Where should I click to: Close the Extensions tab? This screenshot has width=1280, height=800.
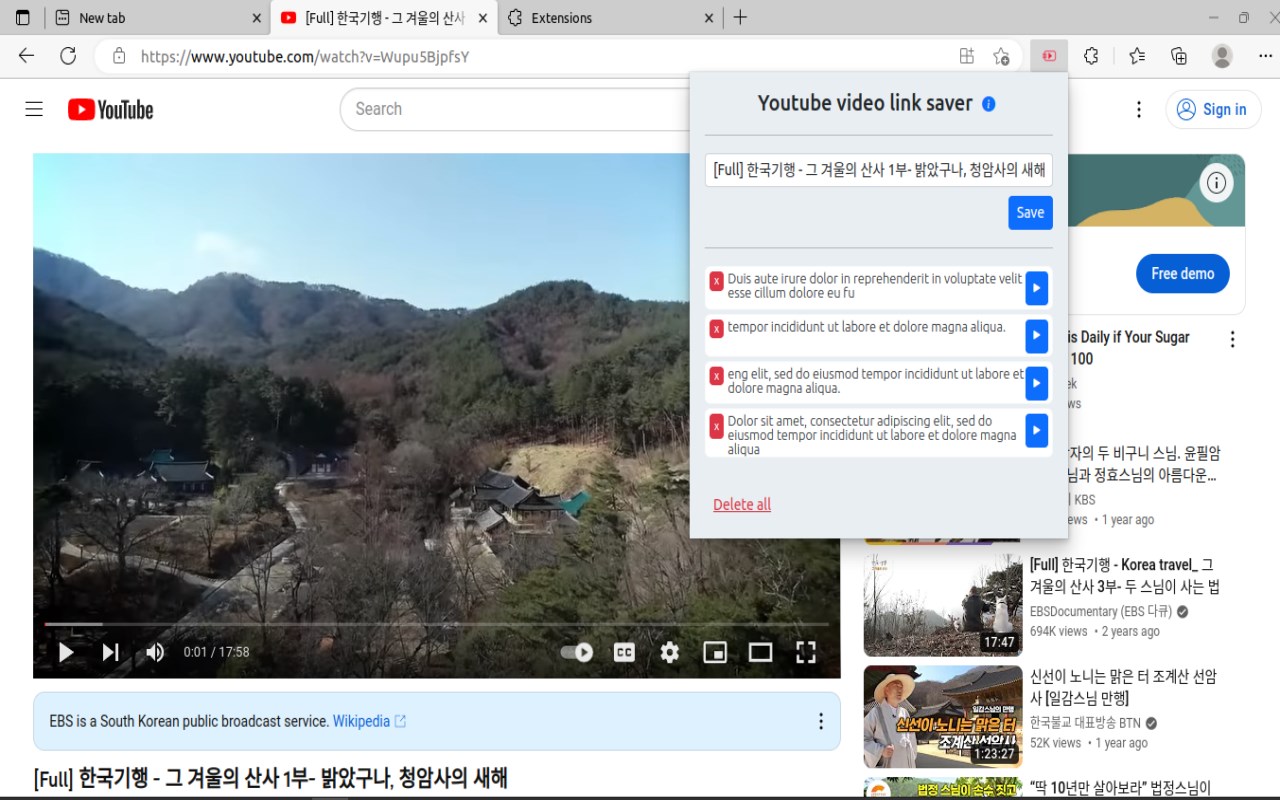click(709, 17)
